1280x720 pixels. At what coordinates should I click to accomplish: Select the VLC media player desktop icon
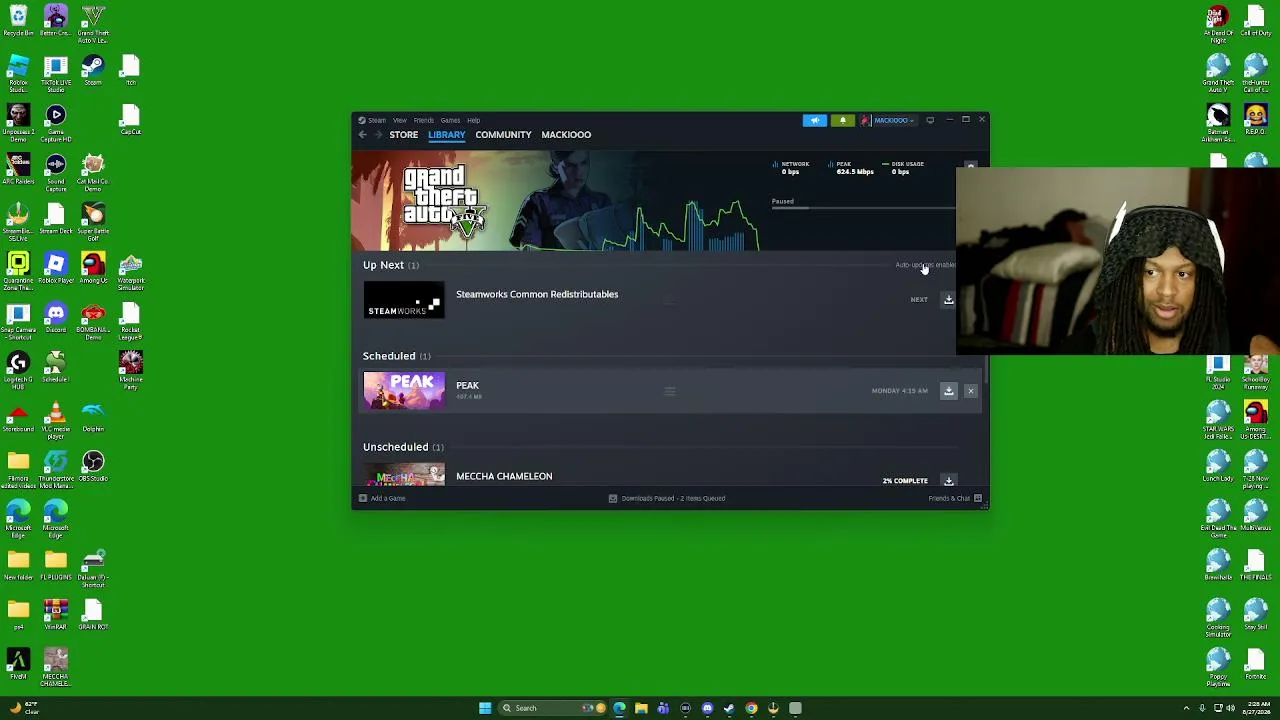click(56, 418)
